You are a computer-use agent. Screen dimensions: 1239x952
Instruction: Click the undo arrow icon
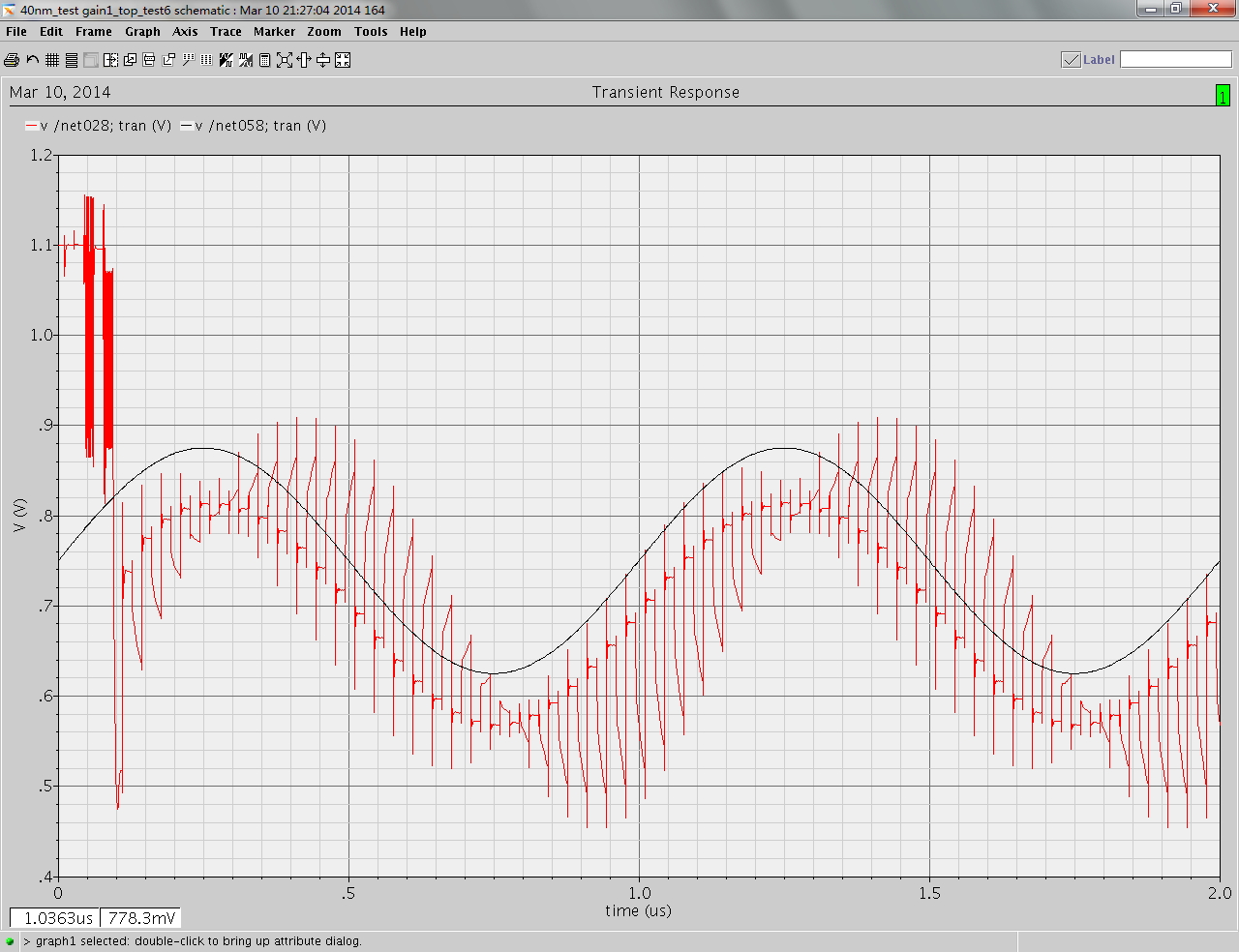click(x=32, y=60)
